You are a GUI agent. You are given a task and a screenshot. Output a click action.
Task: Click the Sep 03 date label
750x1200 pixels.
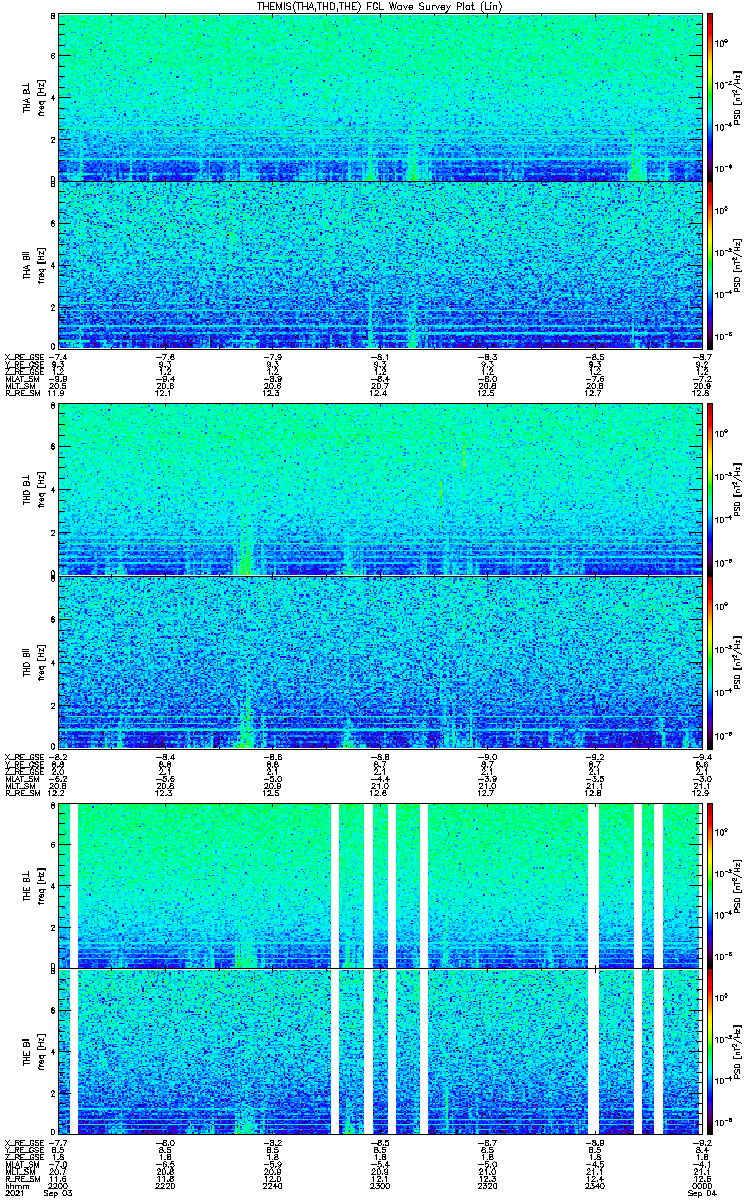tap(59, 1194)
